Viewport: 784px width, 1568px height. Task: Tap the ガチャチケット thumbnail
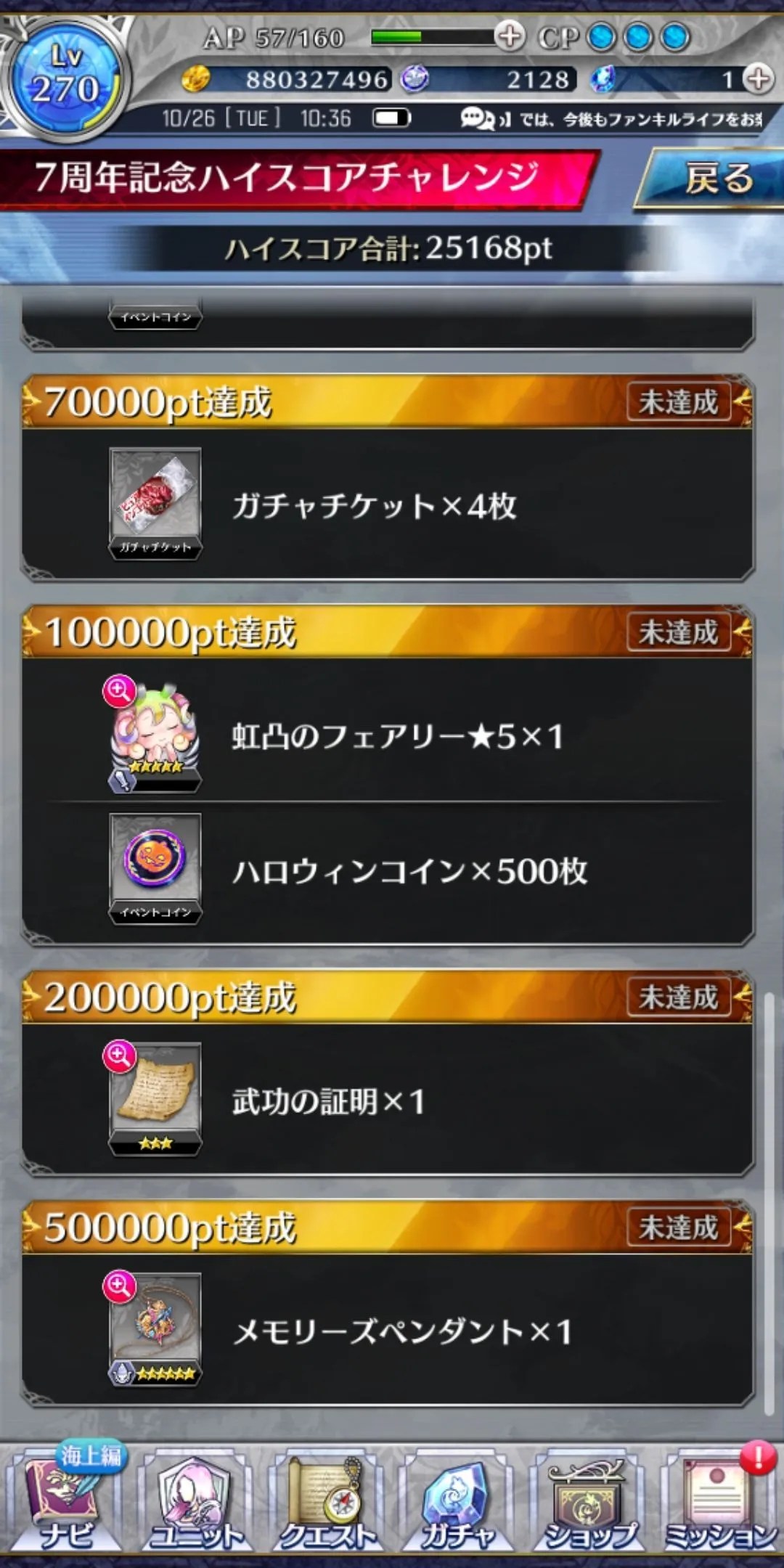pos(155,503)
